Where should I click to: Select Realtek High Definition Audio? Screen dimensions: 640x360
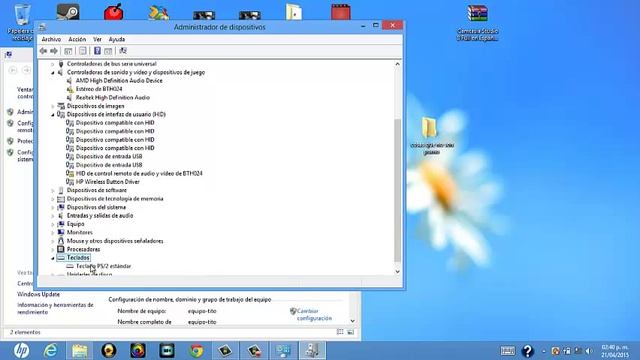click(x=113, y=98)
